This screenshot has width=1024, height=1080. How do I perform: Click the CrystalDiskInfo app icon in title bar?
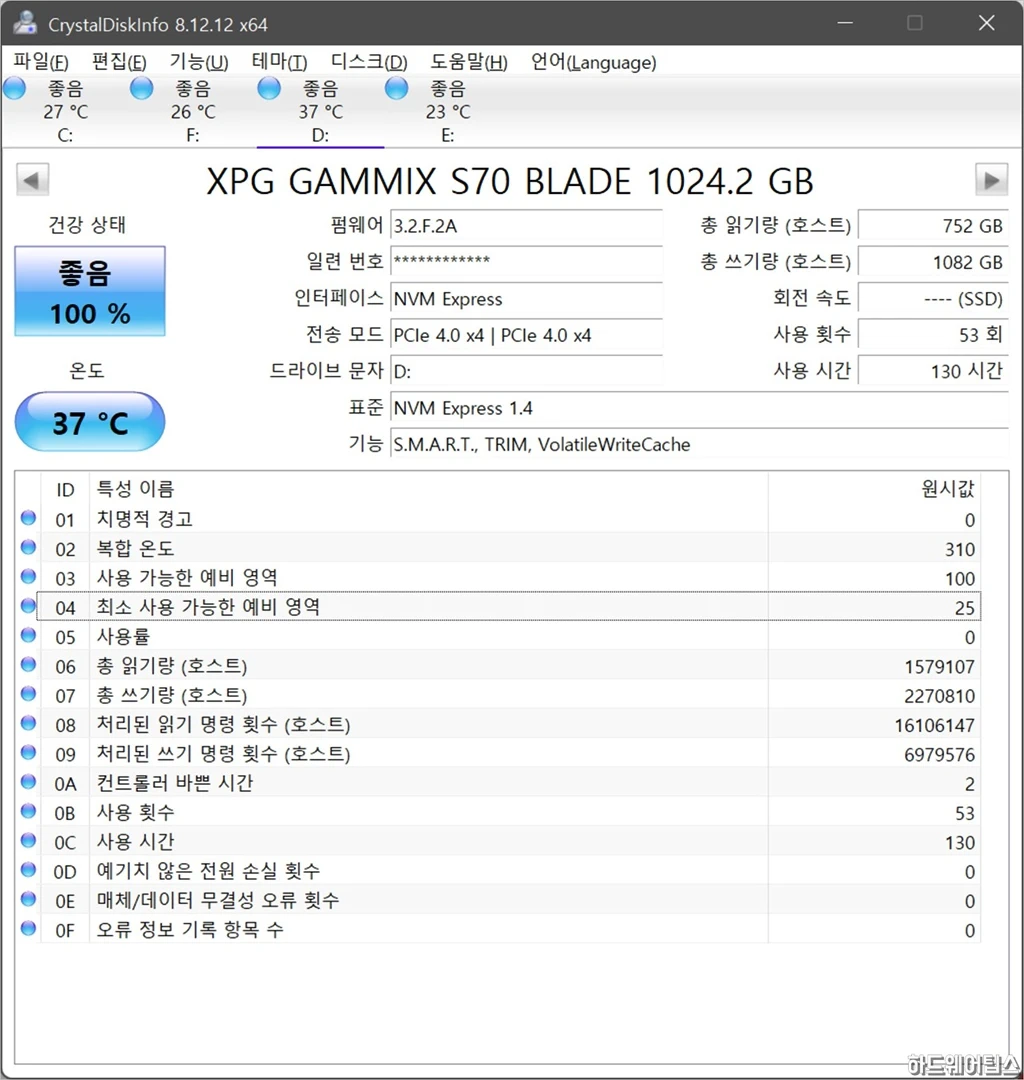coord(25,23)
